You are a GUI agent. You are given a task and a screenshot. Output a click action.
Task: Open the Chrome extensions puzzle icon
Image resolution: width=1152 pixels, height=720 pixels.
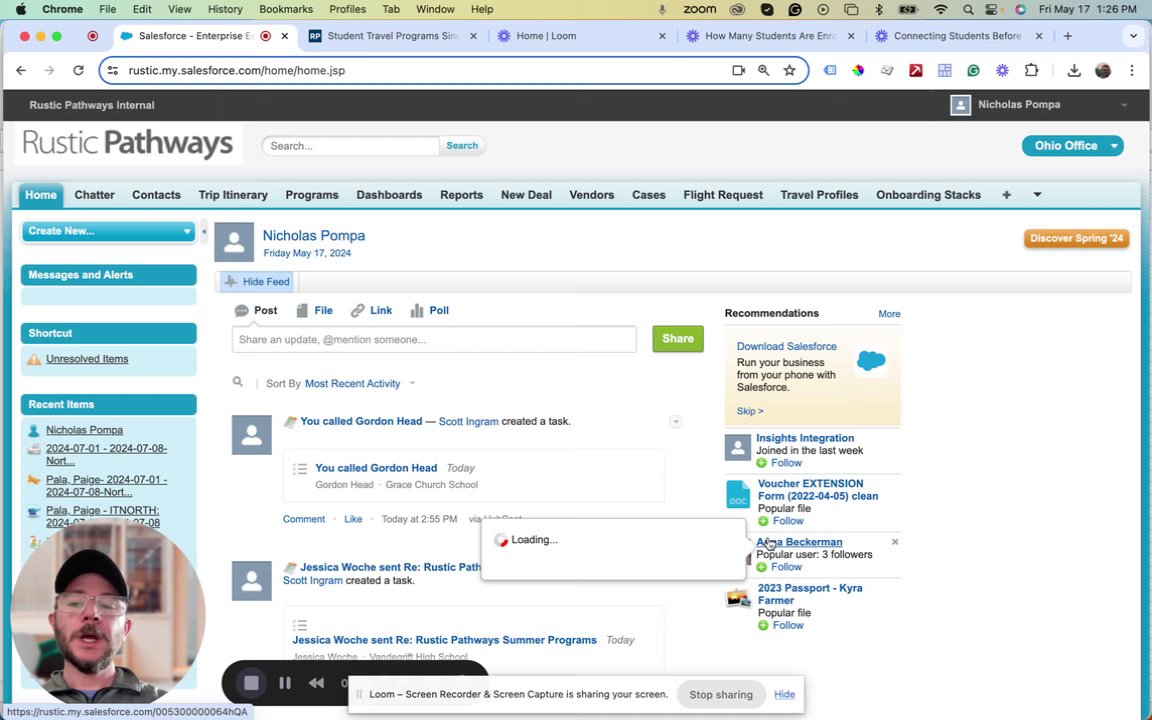[1032, 71]
